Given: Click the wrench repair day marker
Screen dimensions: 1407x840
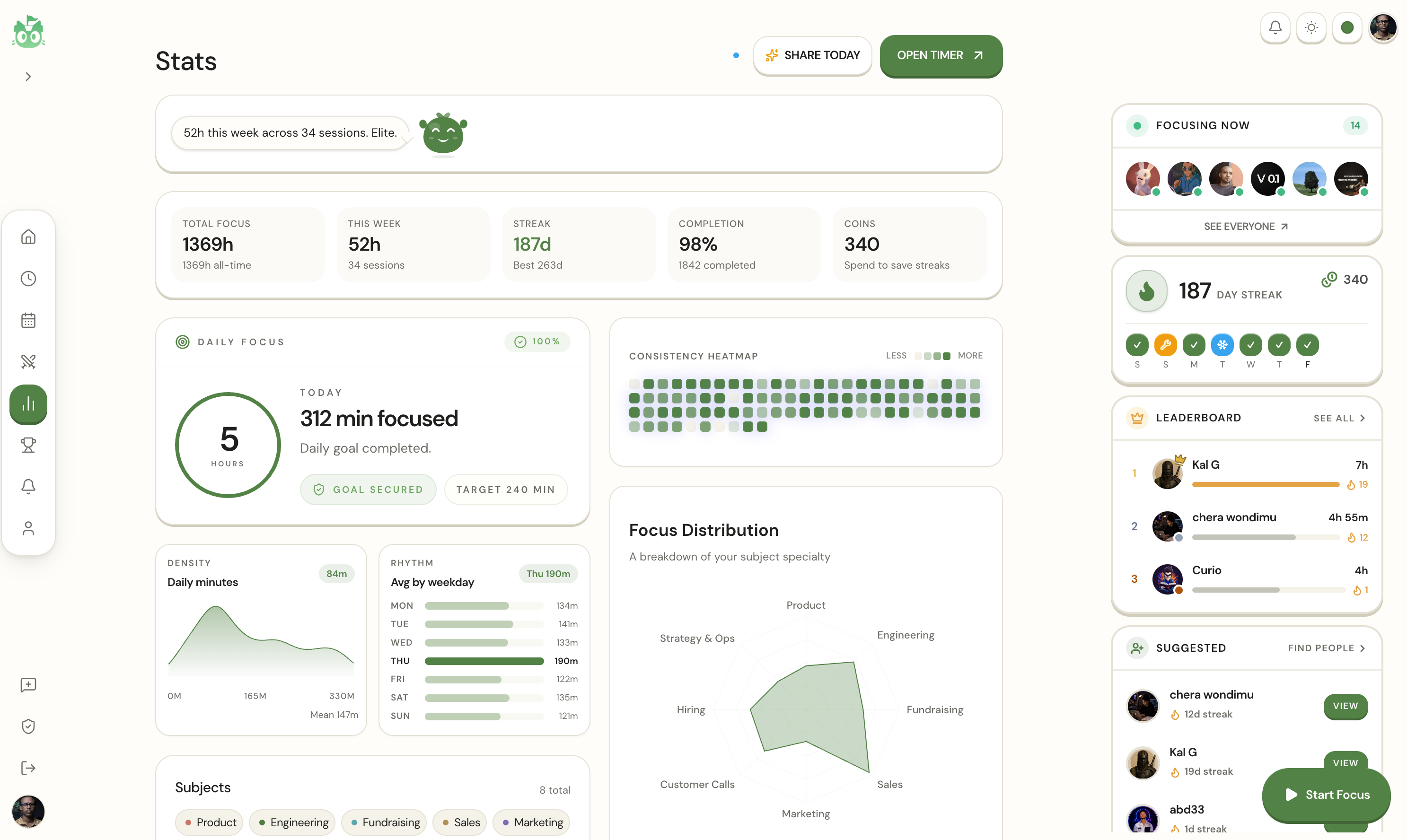Looking at the screenshot, I should click(1165, 345).
